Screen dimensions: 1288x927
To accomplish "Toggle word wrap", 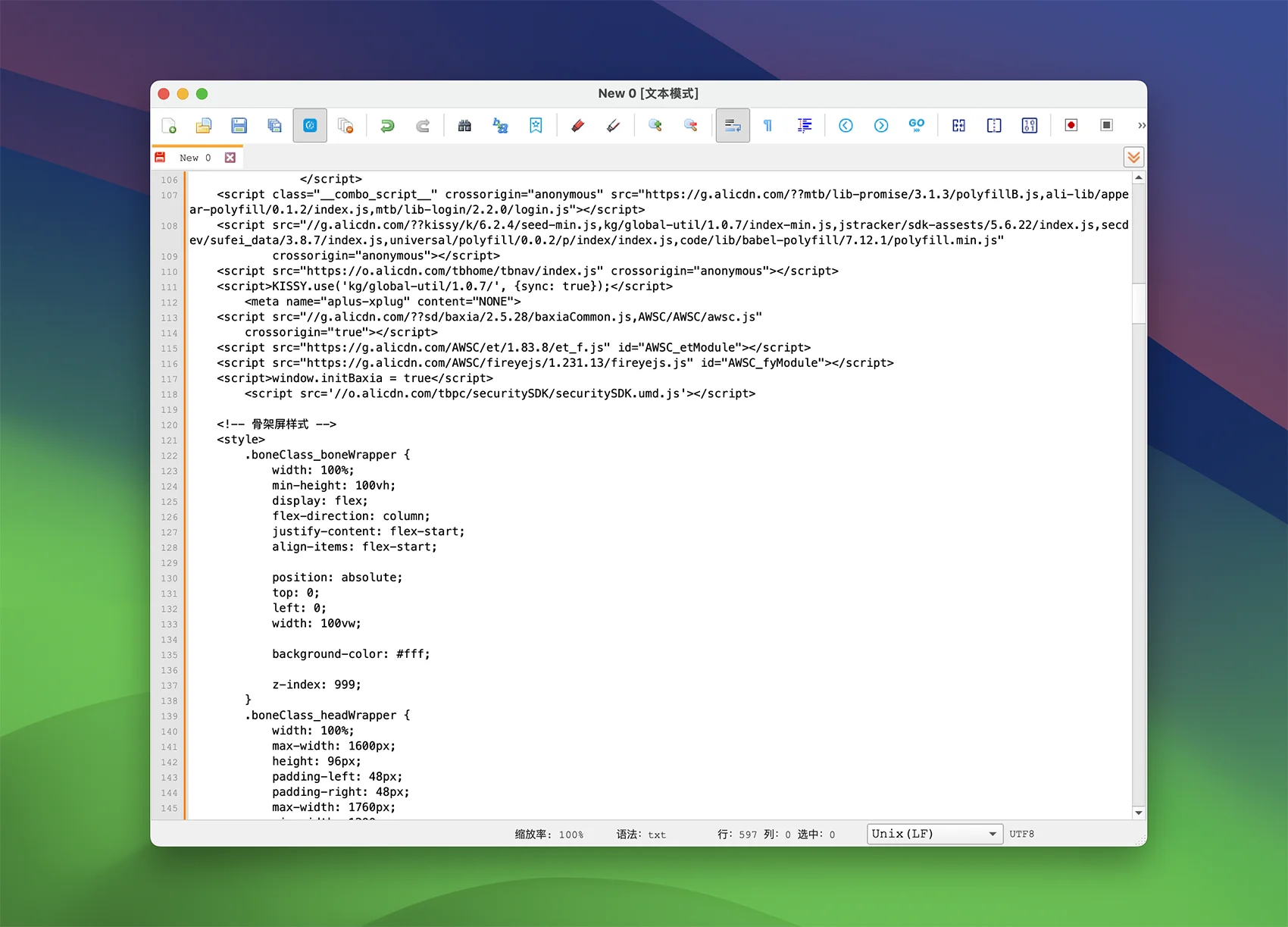I will pyautogui.click(x=733, y=126).
